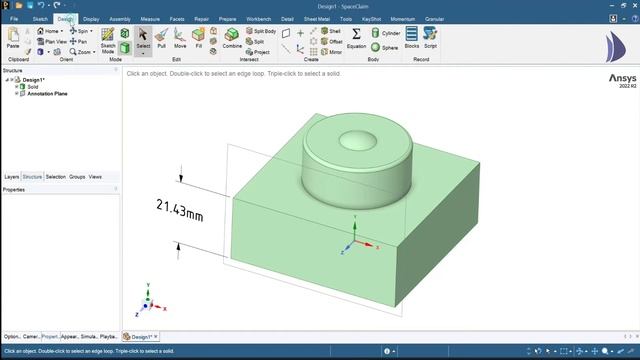Choose the Zoom tool
This screenshot has height=360, width=640.
coord(80,52)
